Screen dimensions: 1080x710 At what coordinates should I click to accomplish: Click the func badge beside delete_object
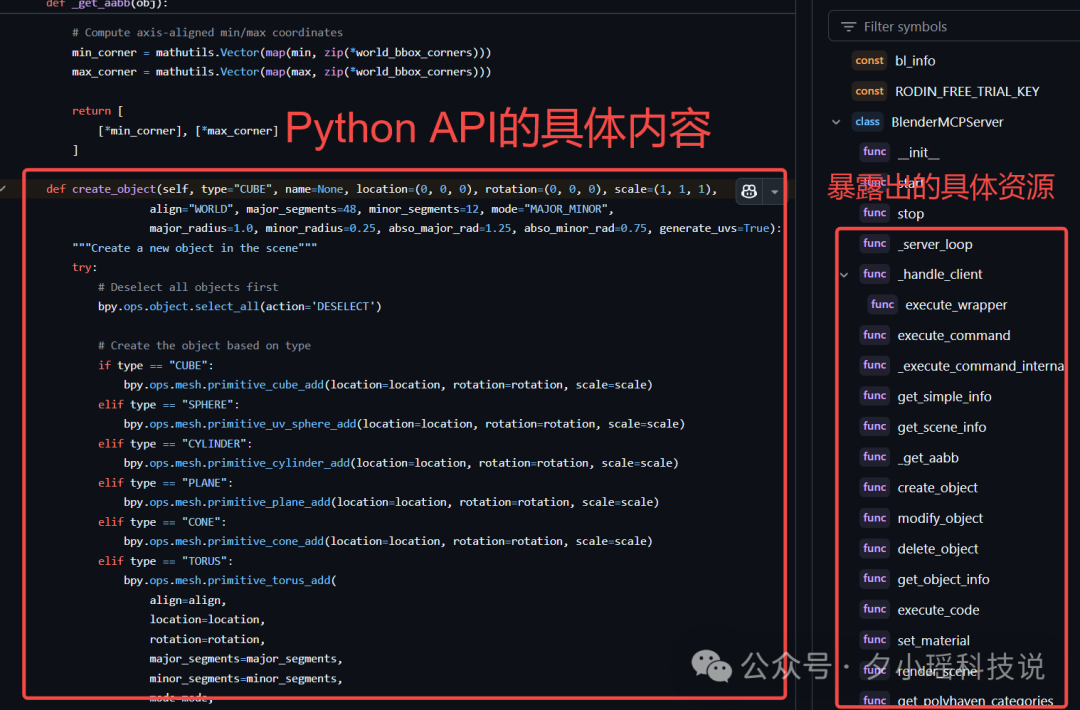pos(875,548)
